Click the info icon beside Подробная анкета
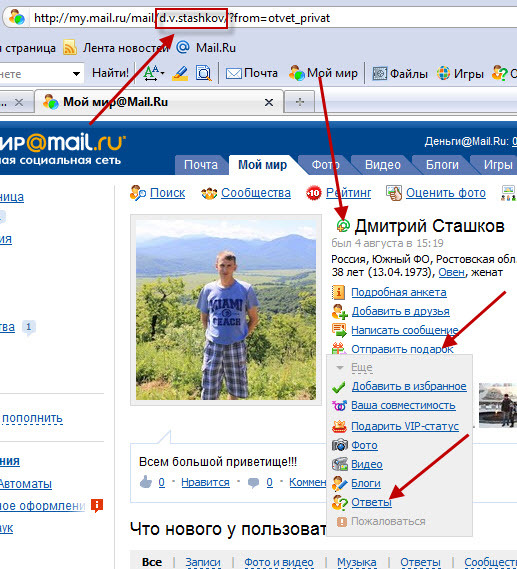This screenshot has width=517, height=569. [x=338, y=292]
